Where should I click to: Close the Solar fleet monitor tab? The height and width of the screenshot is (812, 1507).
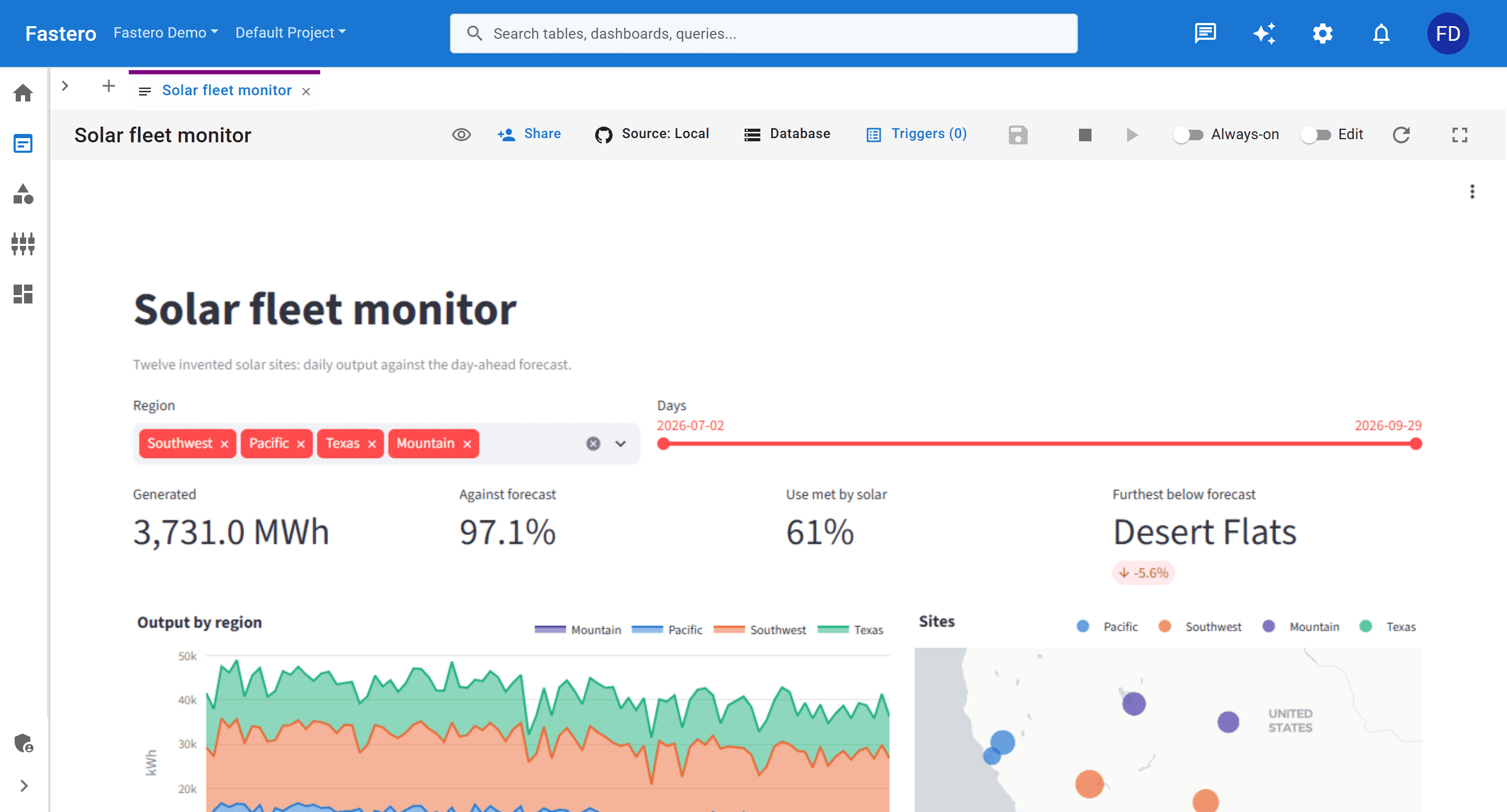pyautogui.click(x=306, y=91)
